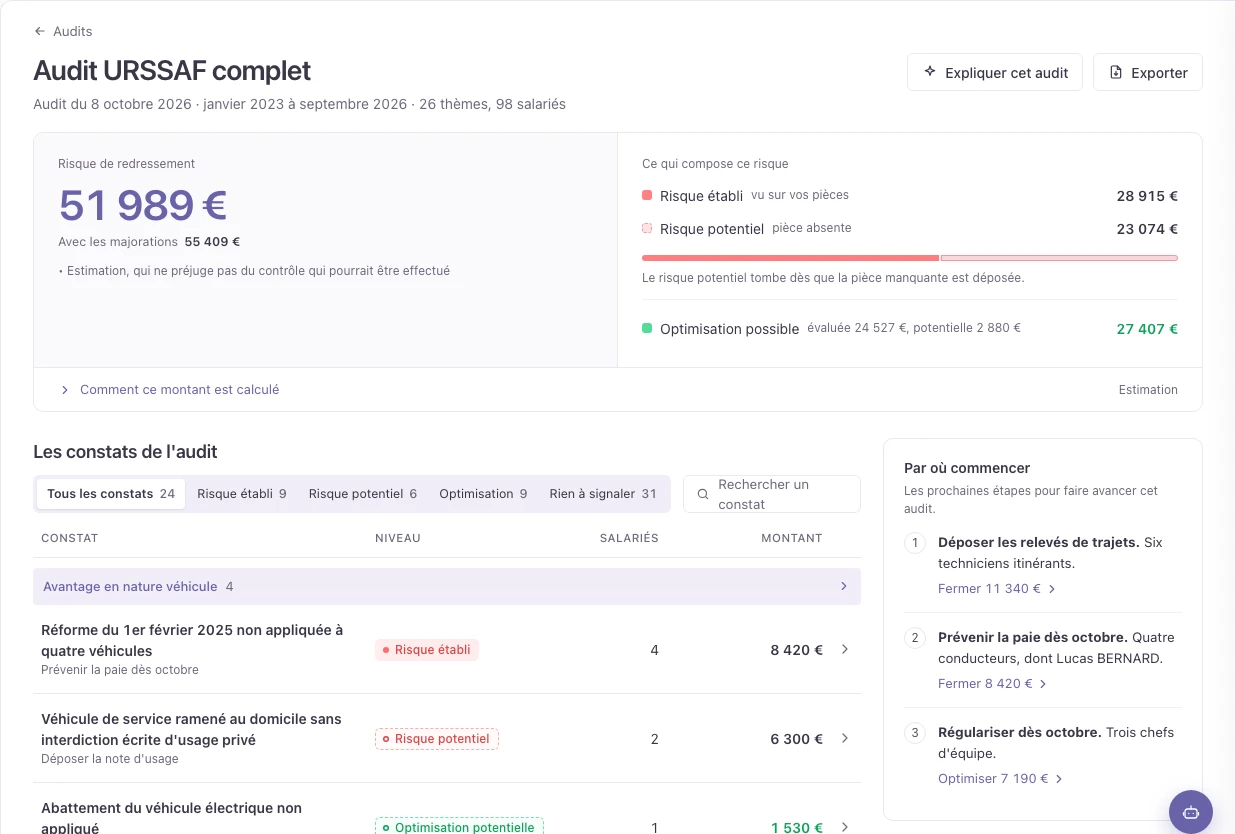The width and height of the screenshot is (1235, 834).
Task: Click the red-pink risk composition bar
Action: (909, 258)
